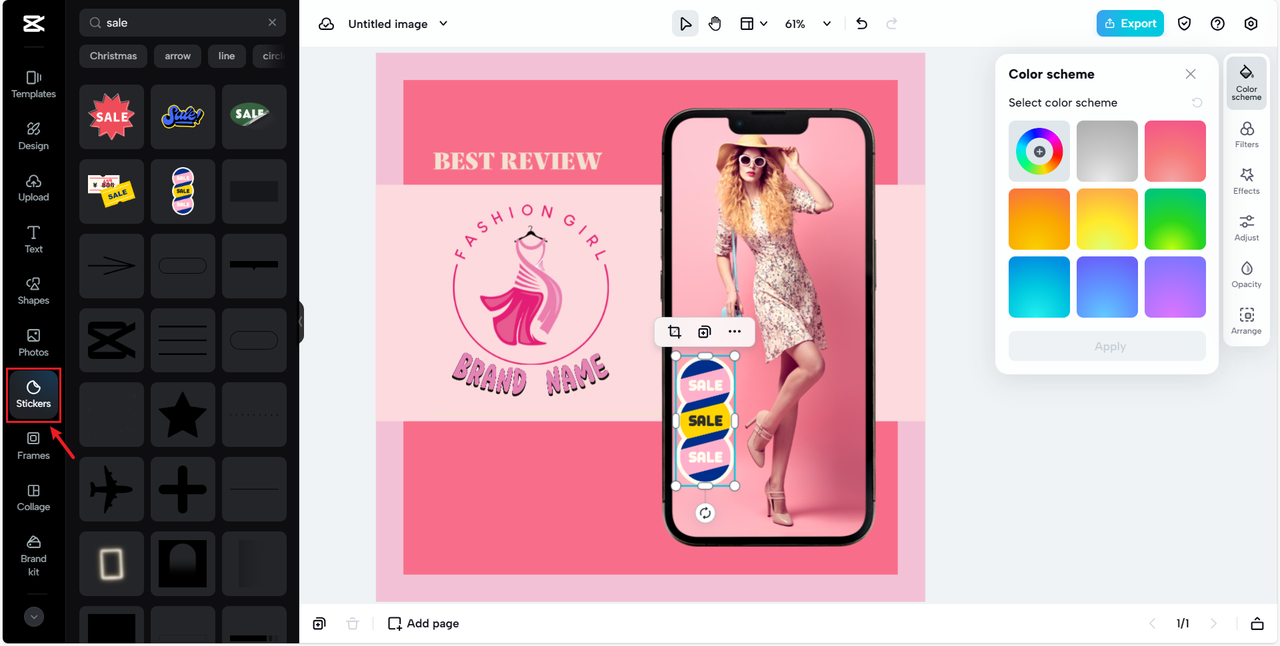
Task: Open the Opacity tool
Action: point(1246,275)
